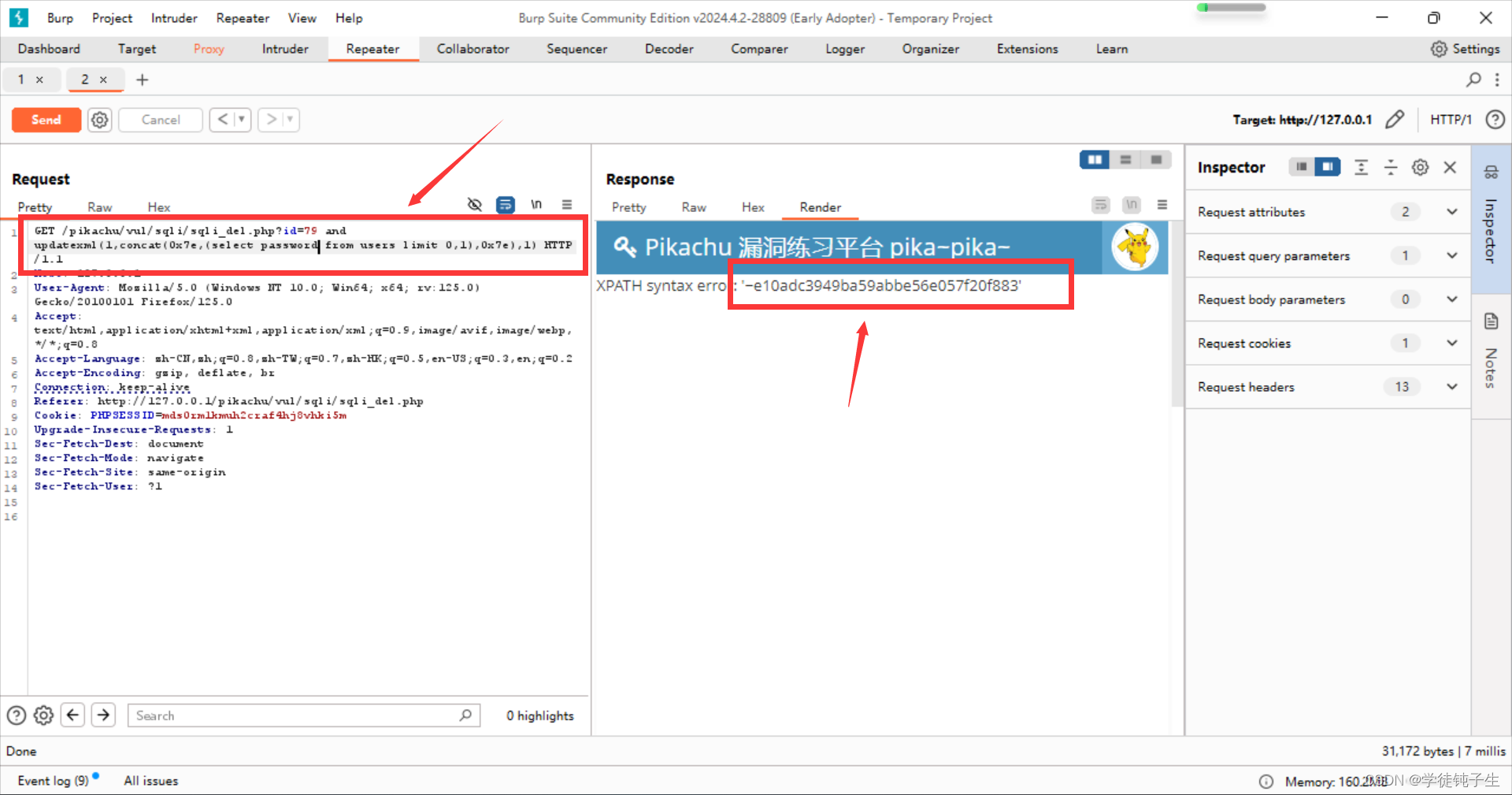
Task: Open the Intruder menu
Action: point(174,18)
